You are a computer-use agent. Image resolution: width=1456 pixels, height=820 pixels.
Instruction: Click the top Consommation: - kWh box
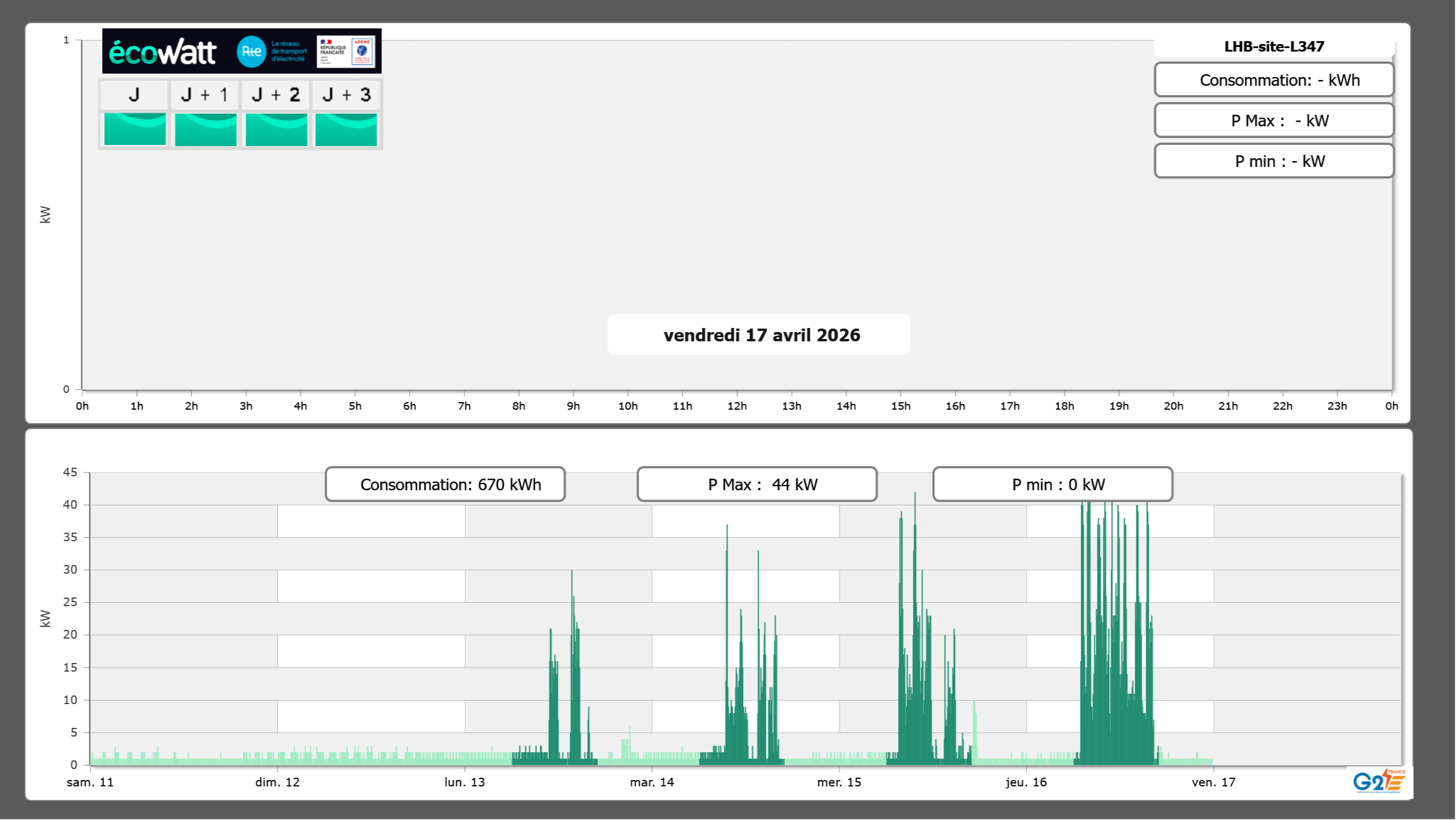(x=1273, y=80)
